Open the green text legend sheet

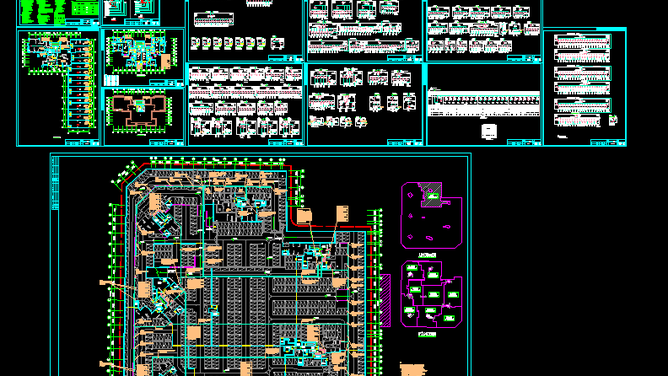[x=59, y=13]
